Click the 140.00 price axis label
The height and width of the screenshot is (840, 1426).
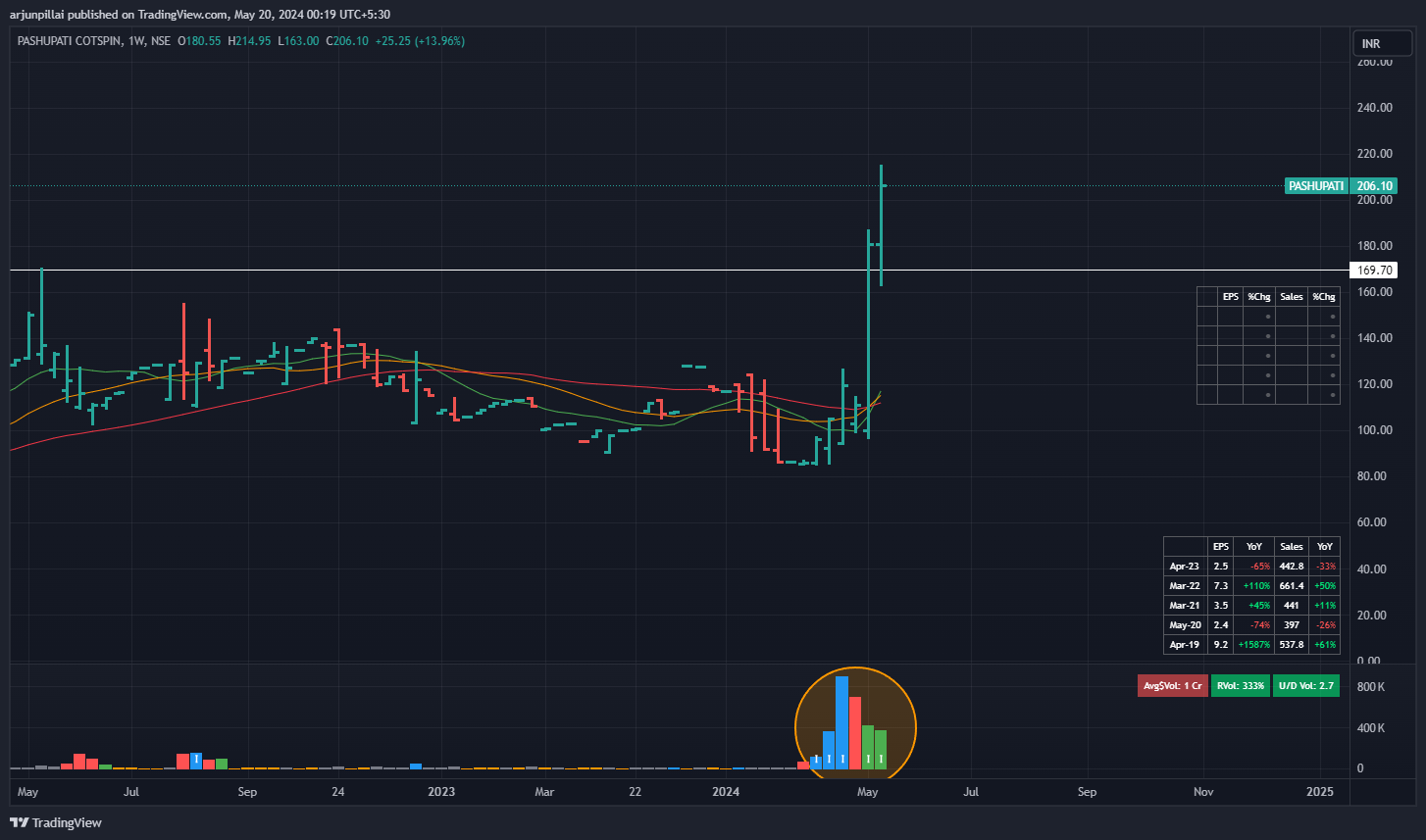1374,338
